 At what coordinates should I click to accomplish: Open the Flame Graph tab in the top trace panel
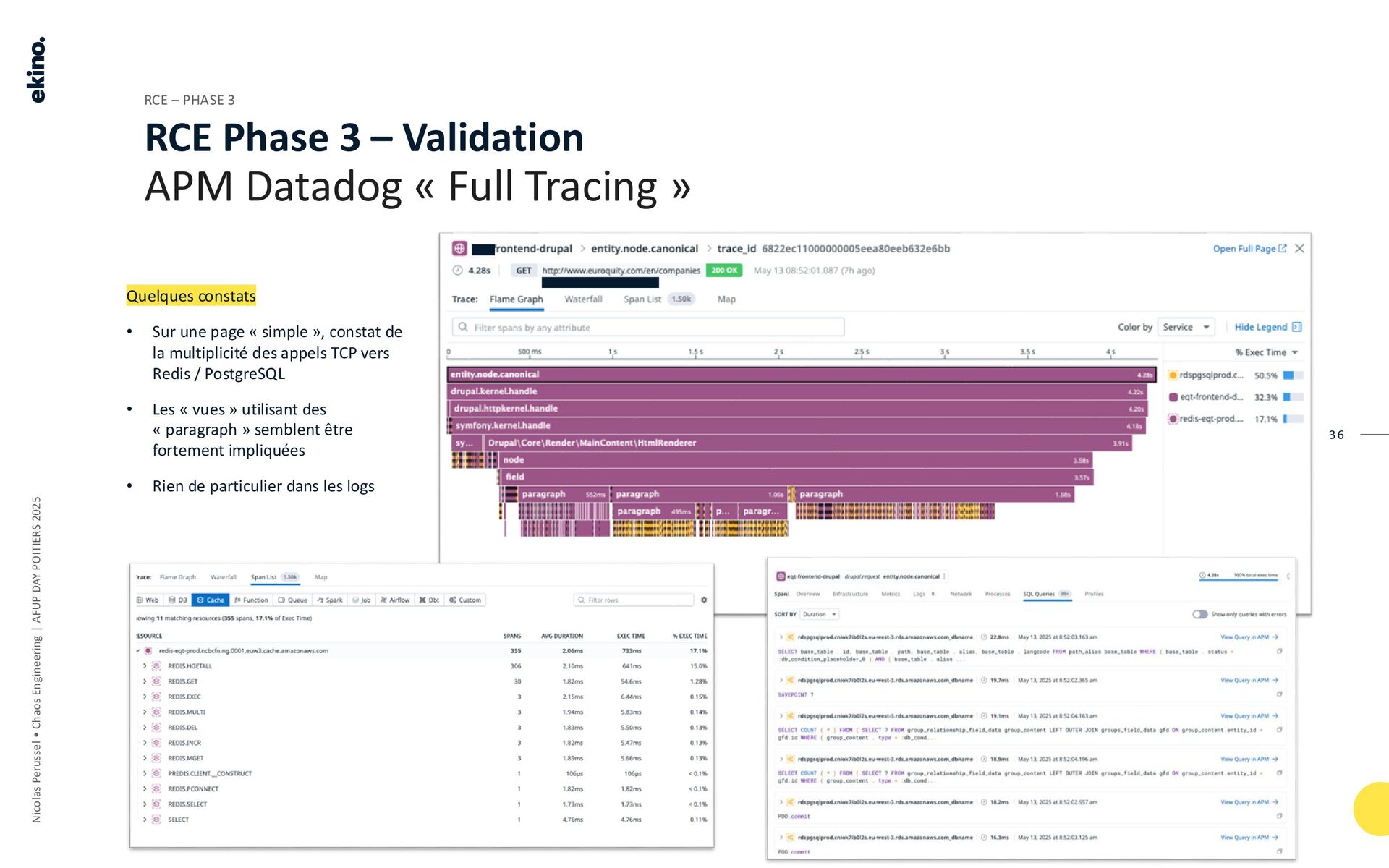[x=516, y=299]
